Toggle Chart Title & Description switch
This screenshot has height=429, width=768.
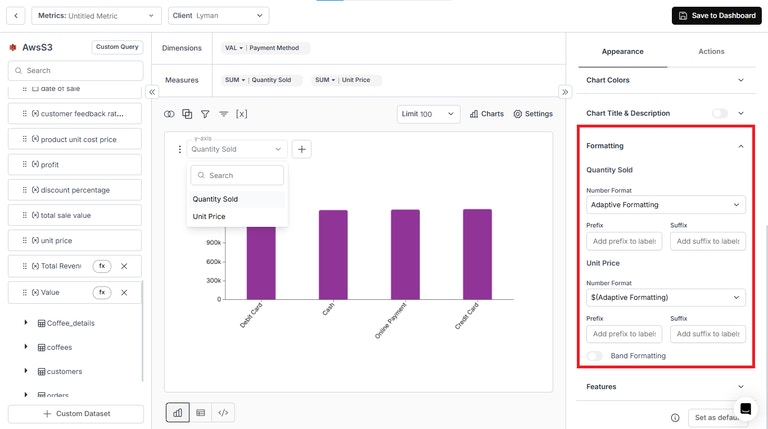pyautogui.click(x=720, y=113)
